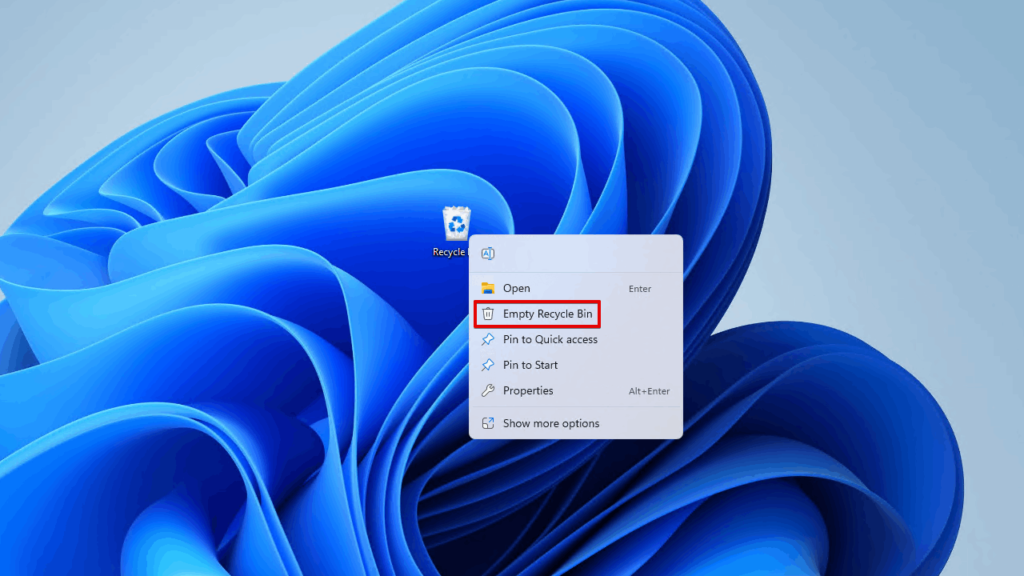Click the folder icon beside Open
1024x576 pixels.
(x=488, y=288)
